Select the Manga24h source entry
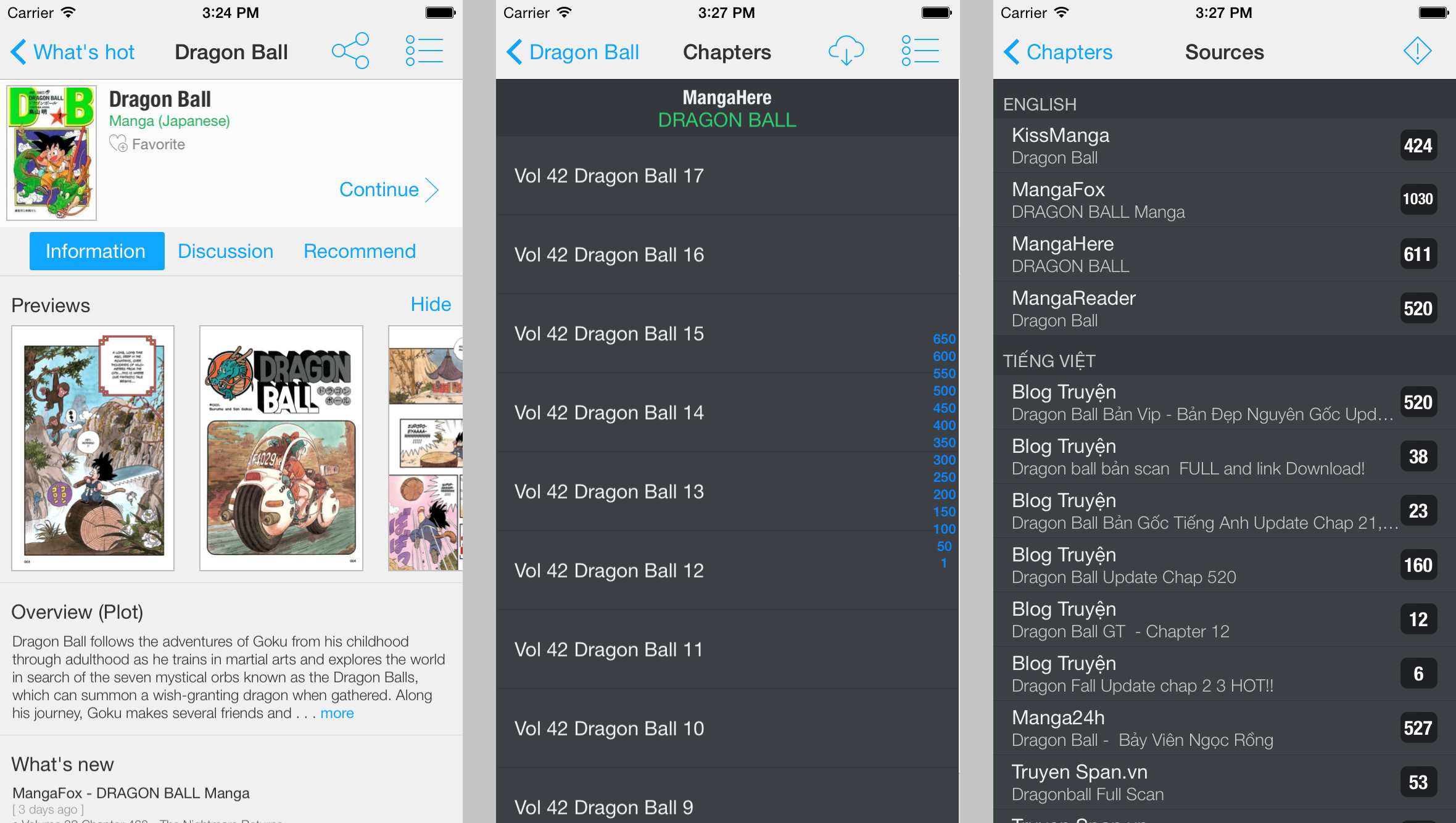Screen dimensions: 1456x823 click(1224, 728)
